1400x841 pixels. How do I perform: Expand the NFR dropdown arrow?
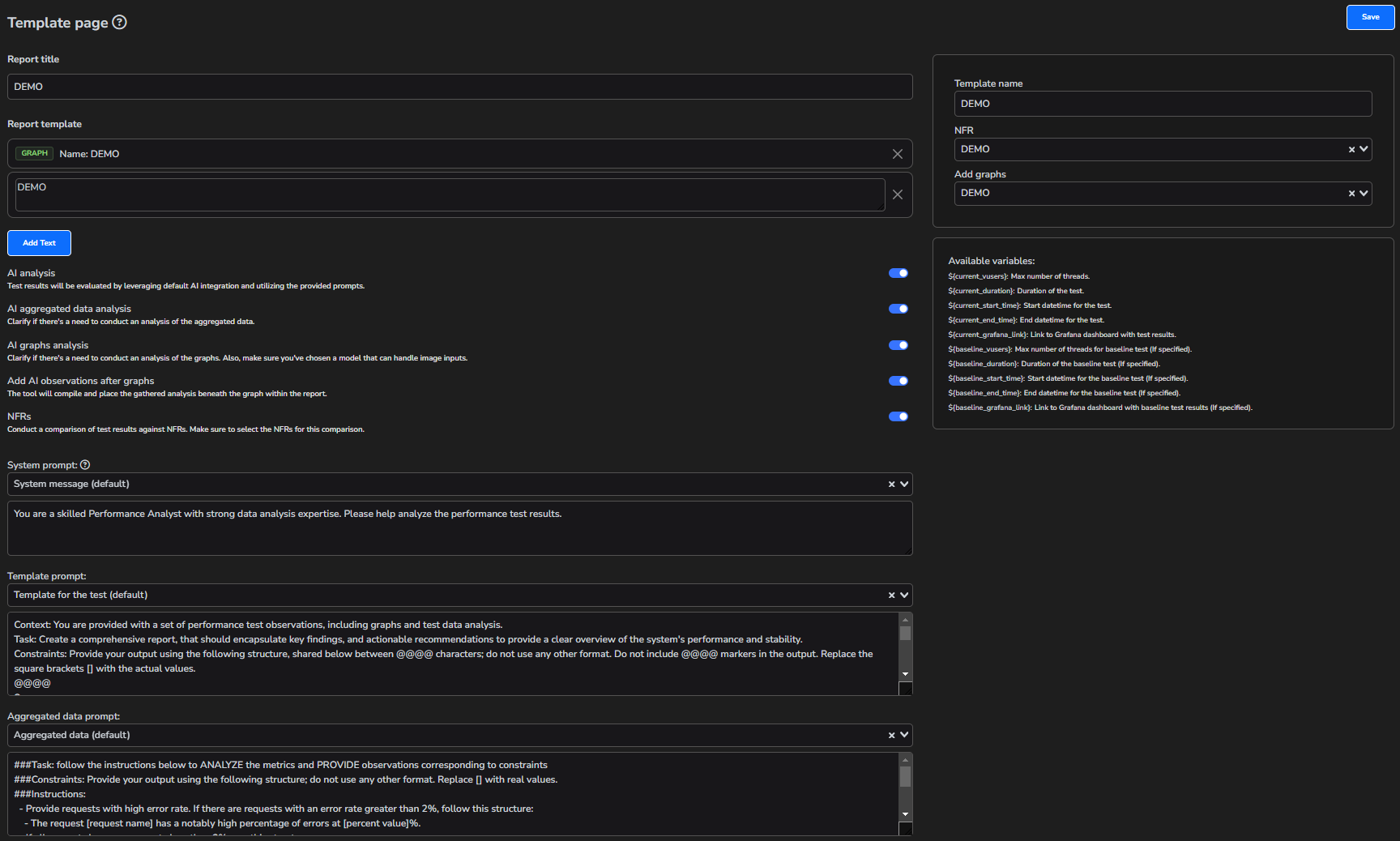(1364, 149)
